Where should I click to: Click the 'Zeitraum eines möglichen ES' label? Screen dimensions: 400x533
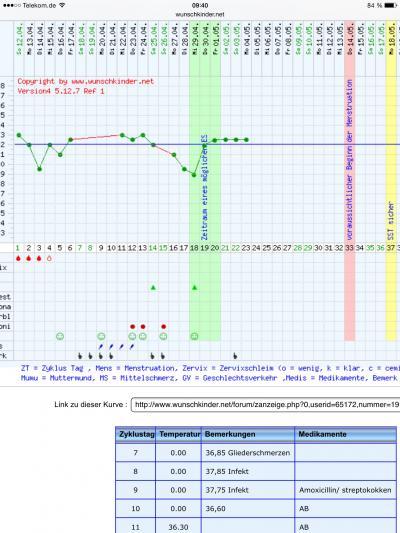point(205,187)
